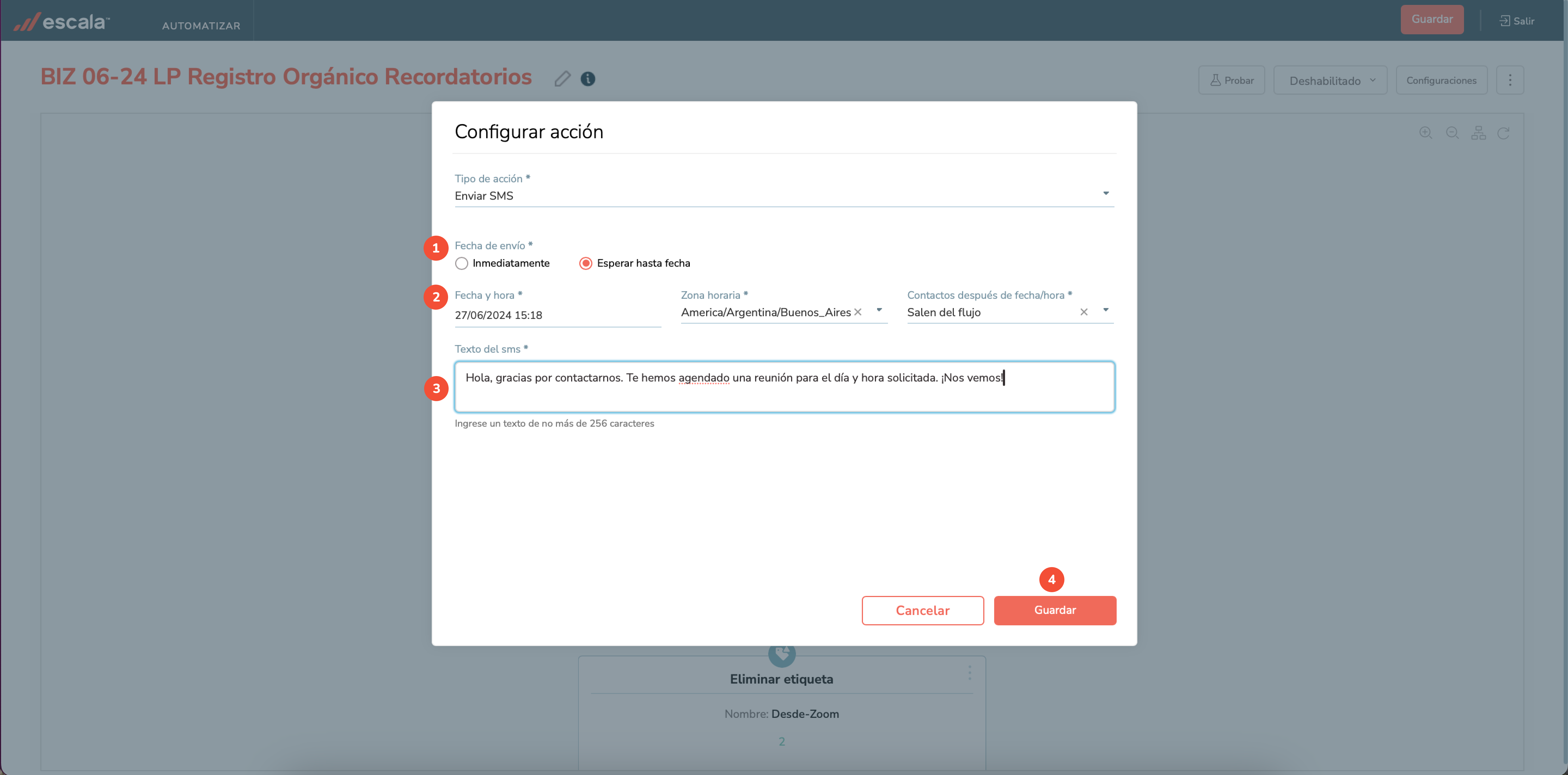The width and height of the screenshot is (1568, 775).
Task: Click the Eliminar etiqueta node title
Action: (781, 679)
